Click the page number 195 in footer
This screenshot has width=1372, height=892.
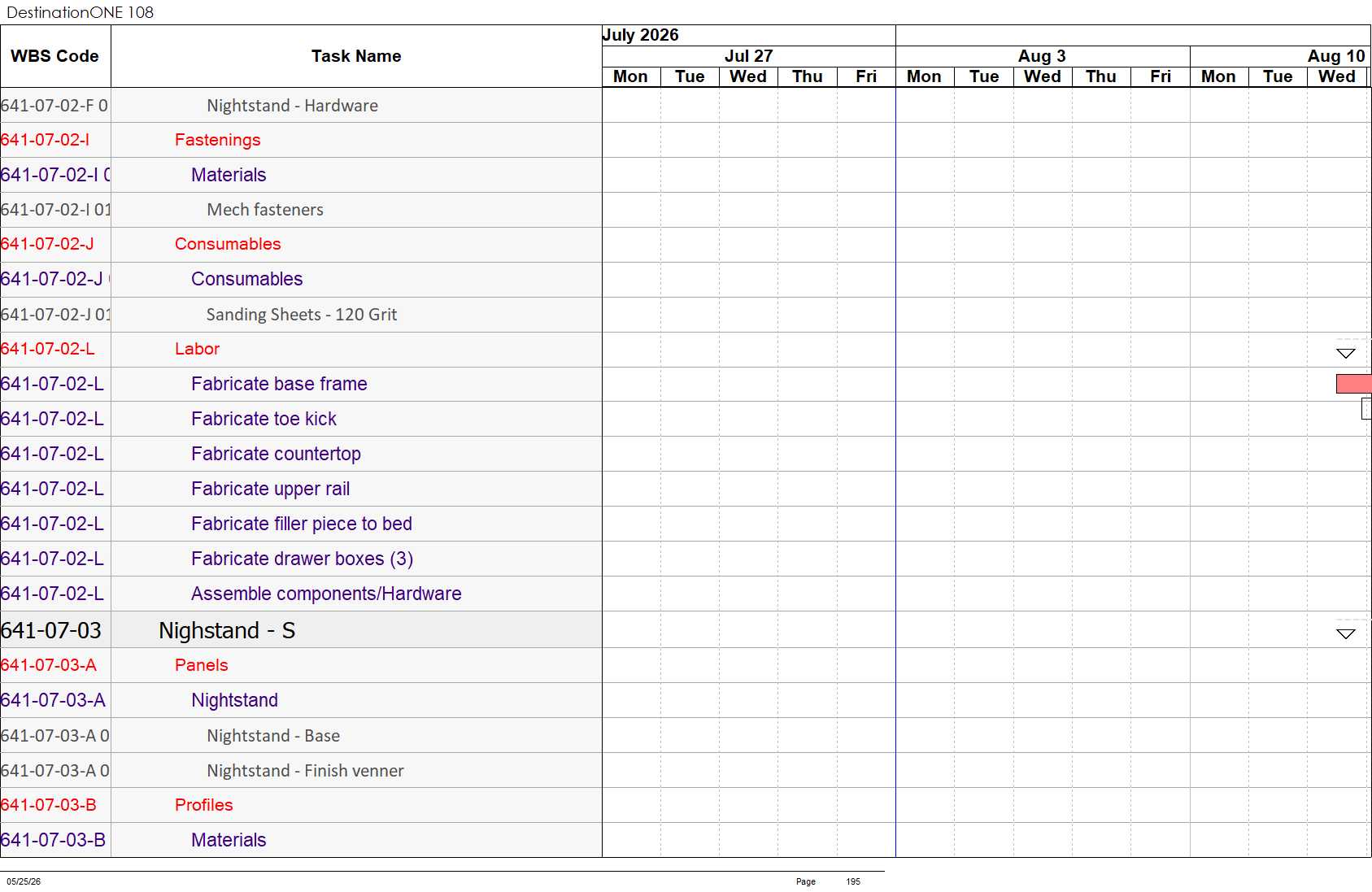click(853, 881)
